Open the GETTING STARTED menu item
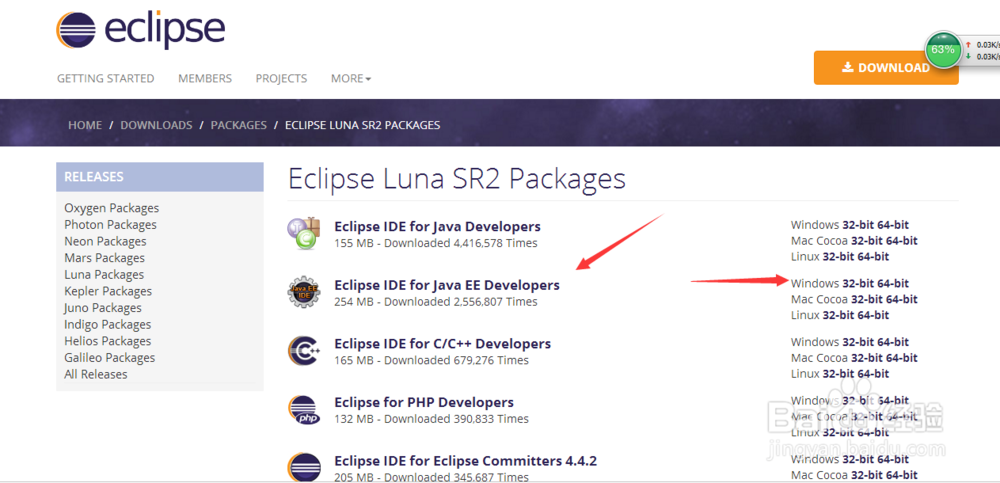Viewport: 1000px width, 483px height. (106, 78)
